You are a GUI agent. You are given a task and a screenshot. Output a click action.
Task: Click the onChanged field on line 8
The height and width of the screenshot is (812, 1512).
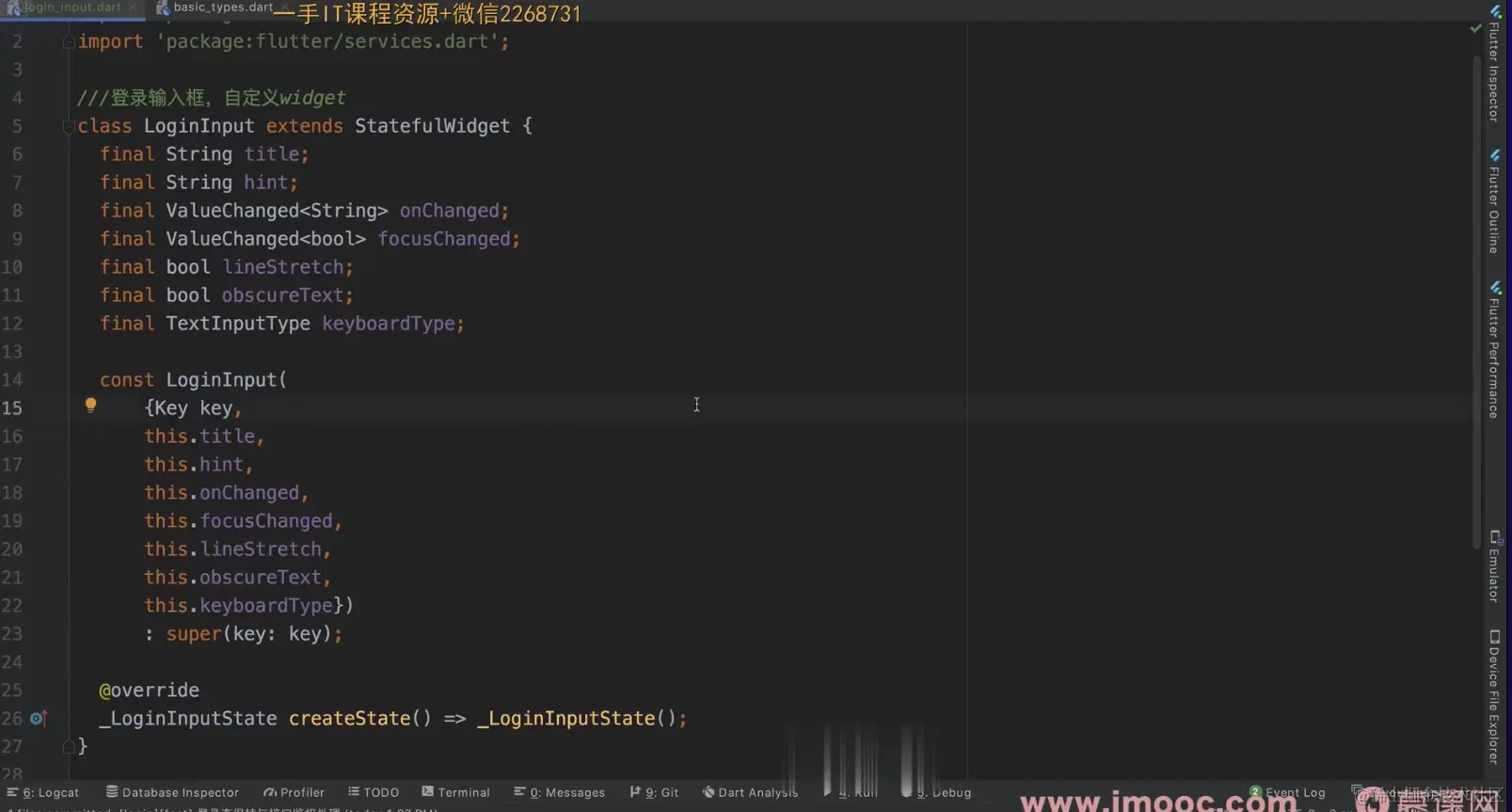click(x=450, y=211)
